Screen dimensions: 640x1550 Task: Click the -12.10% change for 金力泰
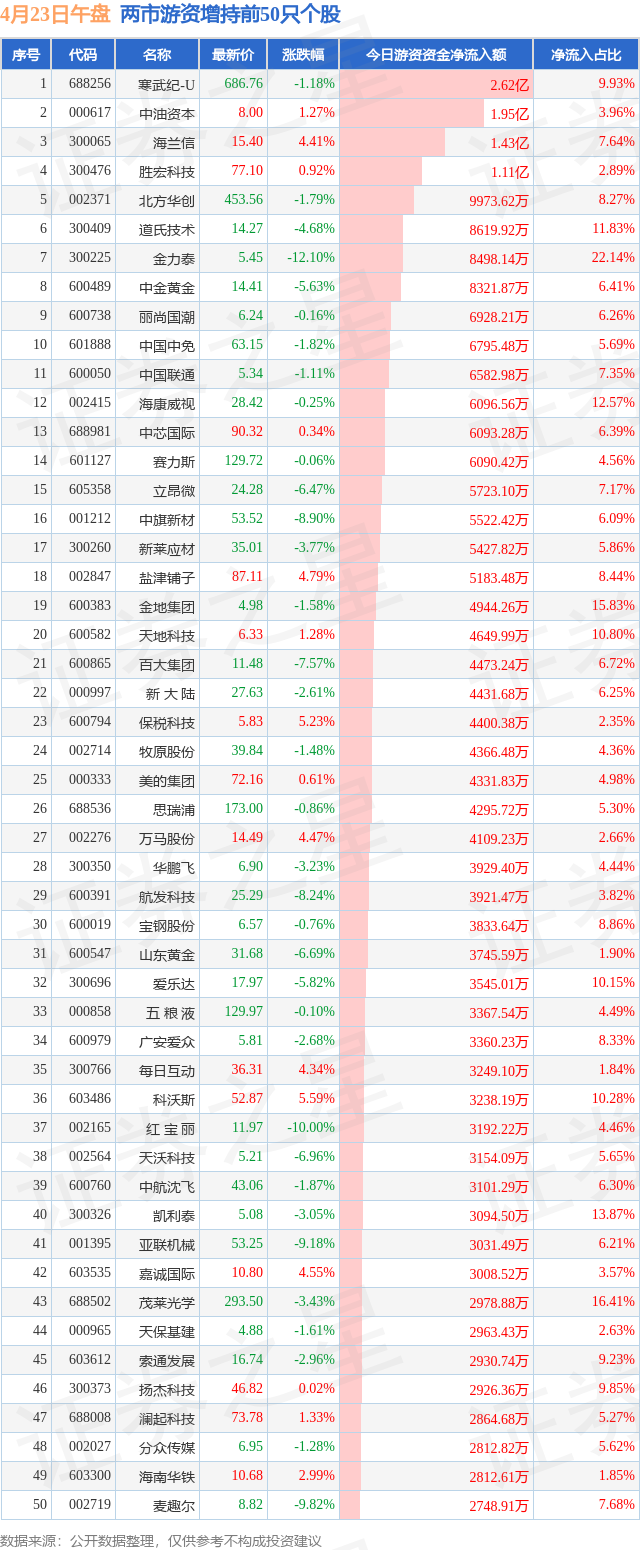point(312,258)
